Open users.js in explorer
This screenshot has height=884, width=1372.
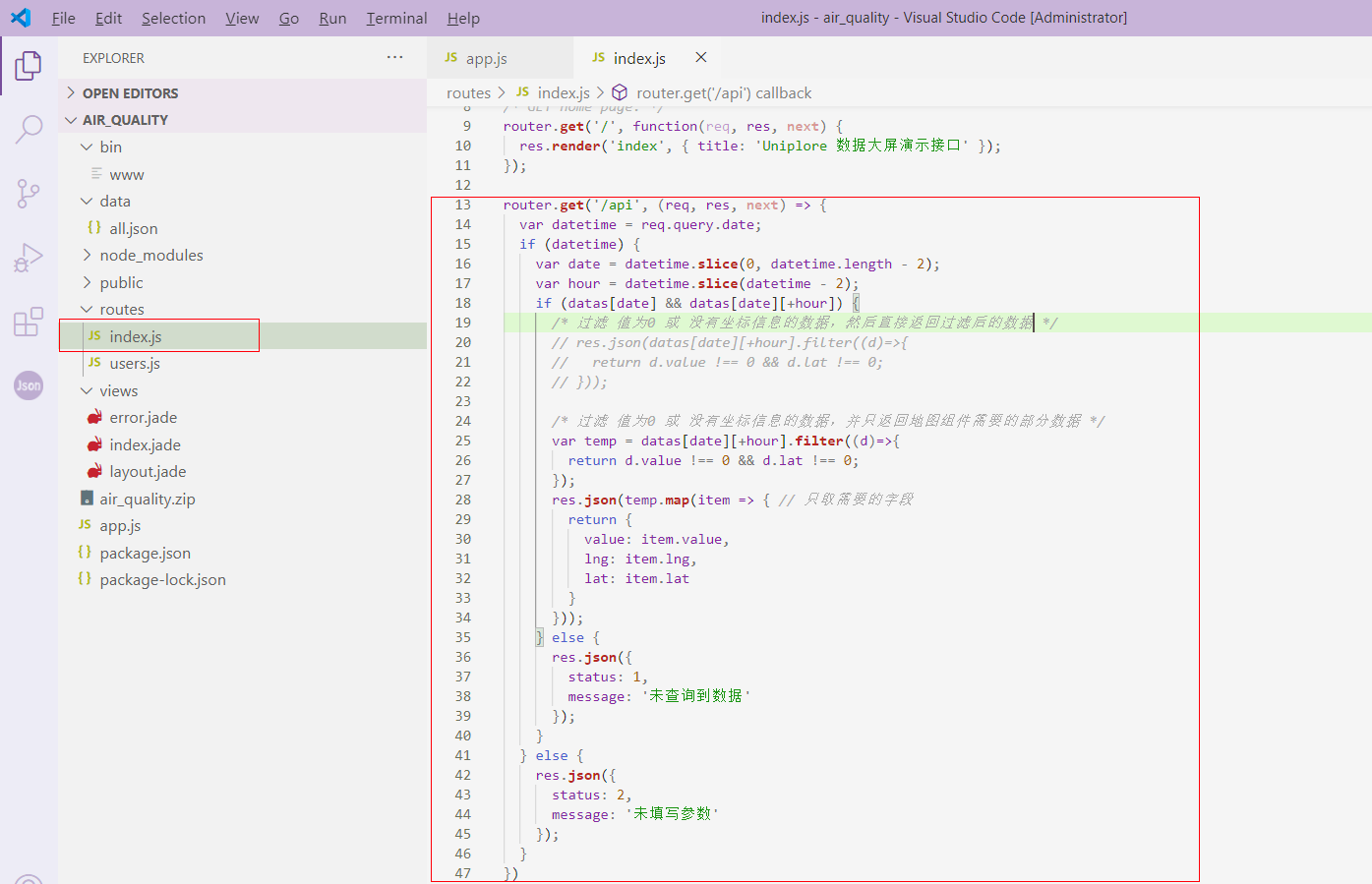pos(243,363)
